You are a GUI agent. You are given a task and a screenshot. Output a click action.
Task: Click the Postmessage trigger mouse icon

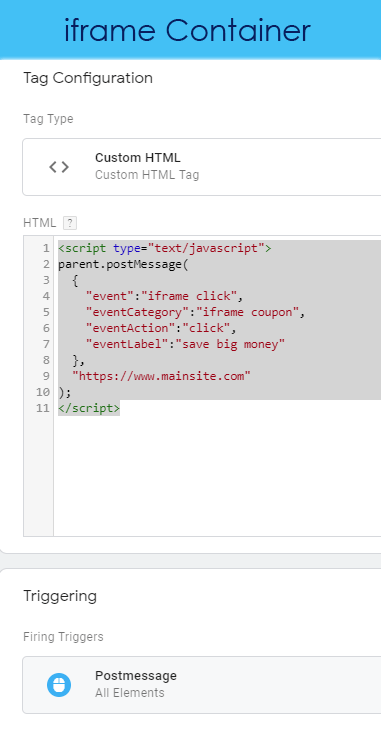[59, 685]
